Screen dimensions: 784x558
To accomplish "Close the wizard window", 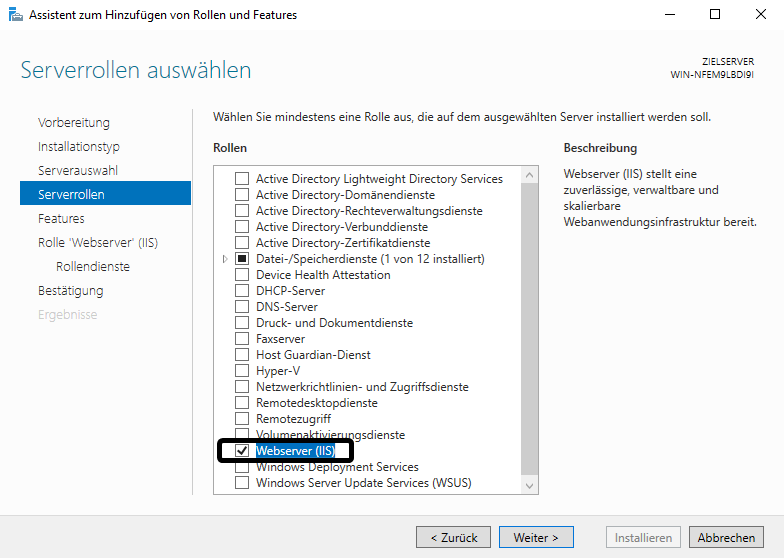I will (760, 14).
